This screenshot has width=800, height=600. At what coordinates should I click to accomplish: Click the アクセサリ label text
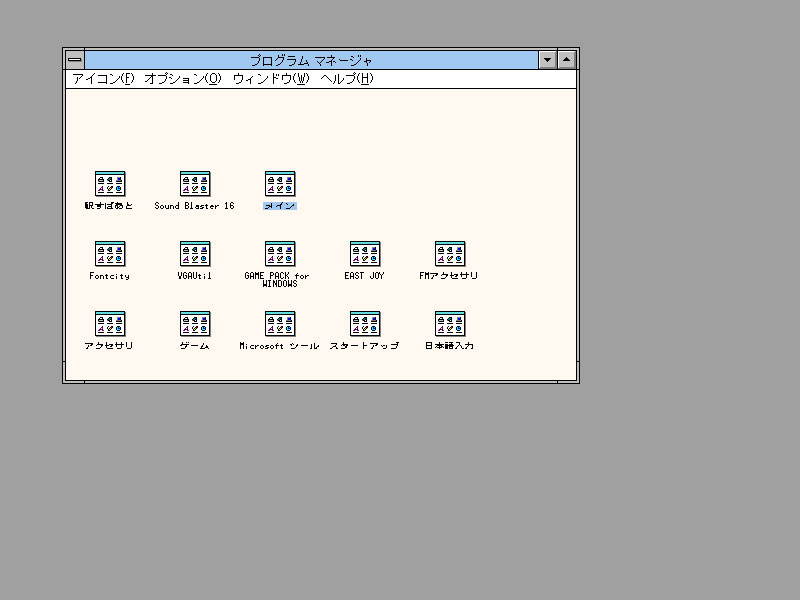pyautogui.click(x=109, y=345)
